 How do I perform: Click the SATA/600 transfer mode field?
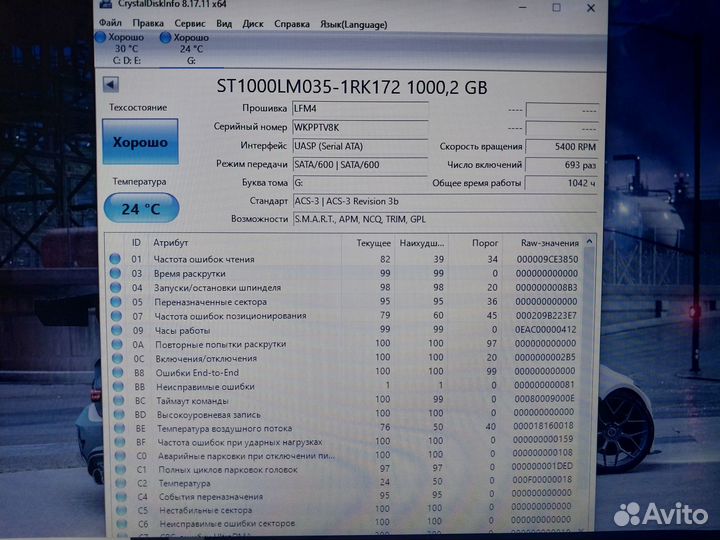pyautogui.click(x=360, y=164)
